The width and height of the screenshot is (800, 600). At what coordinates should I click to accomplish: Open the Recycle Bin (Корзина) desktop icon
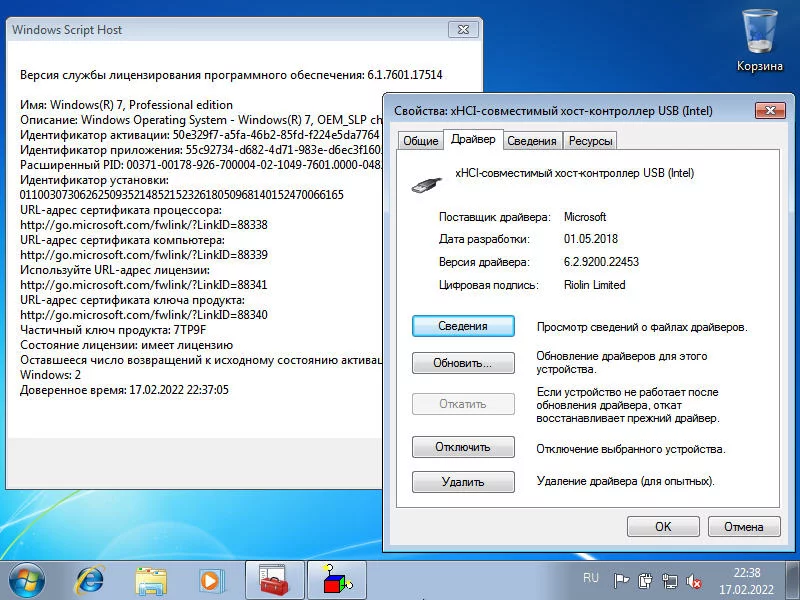click(759, 42)
